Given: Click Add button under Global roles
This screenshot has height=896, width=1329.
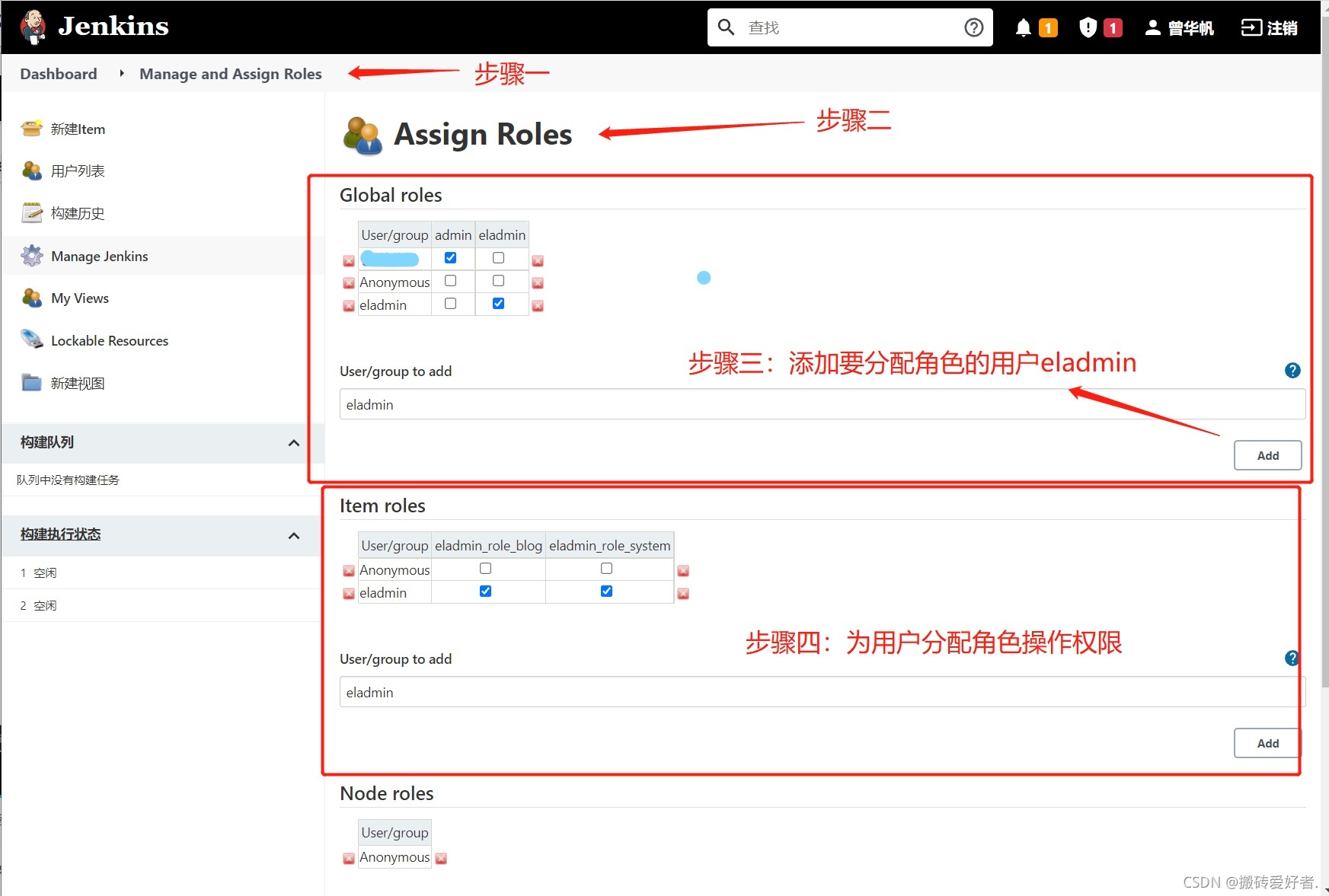Looking at the screenshot, I should point(1267,455).
